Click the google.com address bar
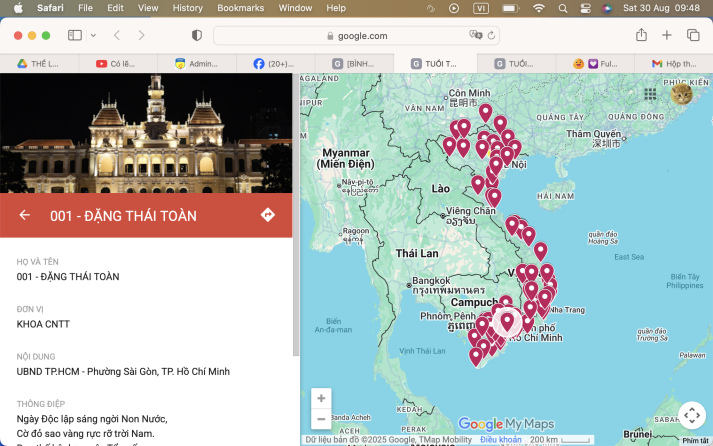The image size is (713, 446). click(x=356, y=35)
